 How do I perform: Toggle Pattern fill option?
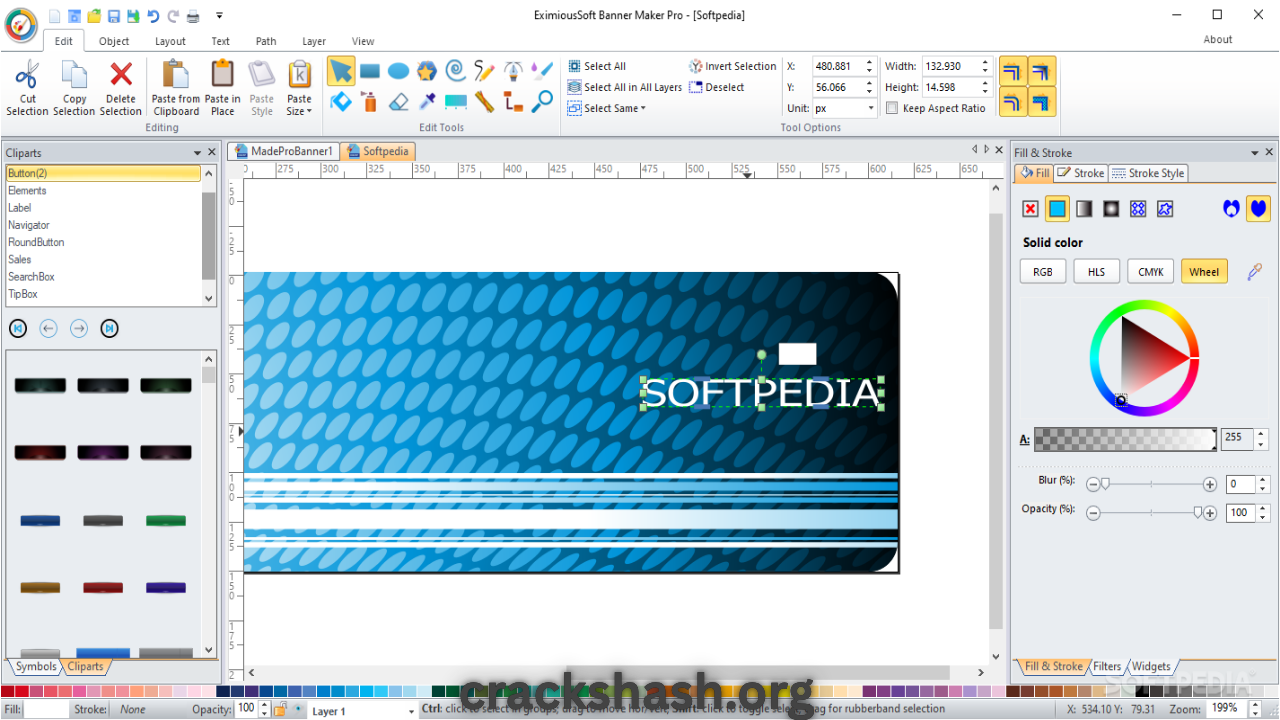click(x=1138, y=209)
